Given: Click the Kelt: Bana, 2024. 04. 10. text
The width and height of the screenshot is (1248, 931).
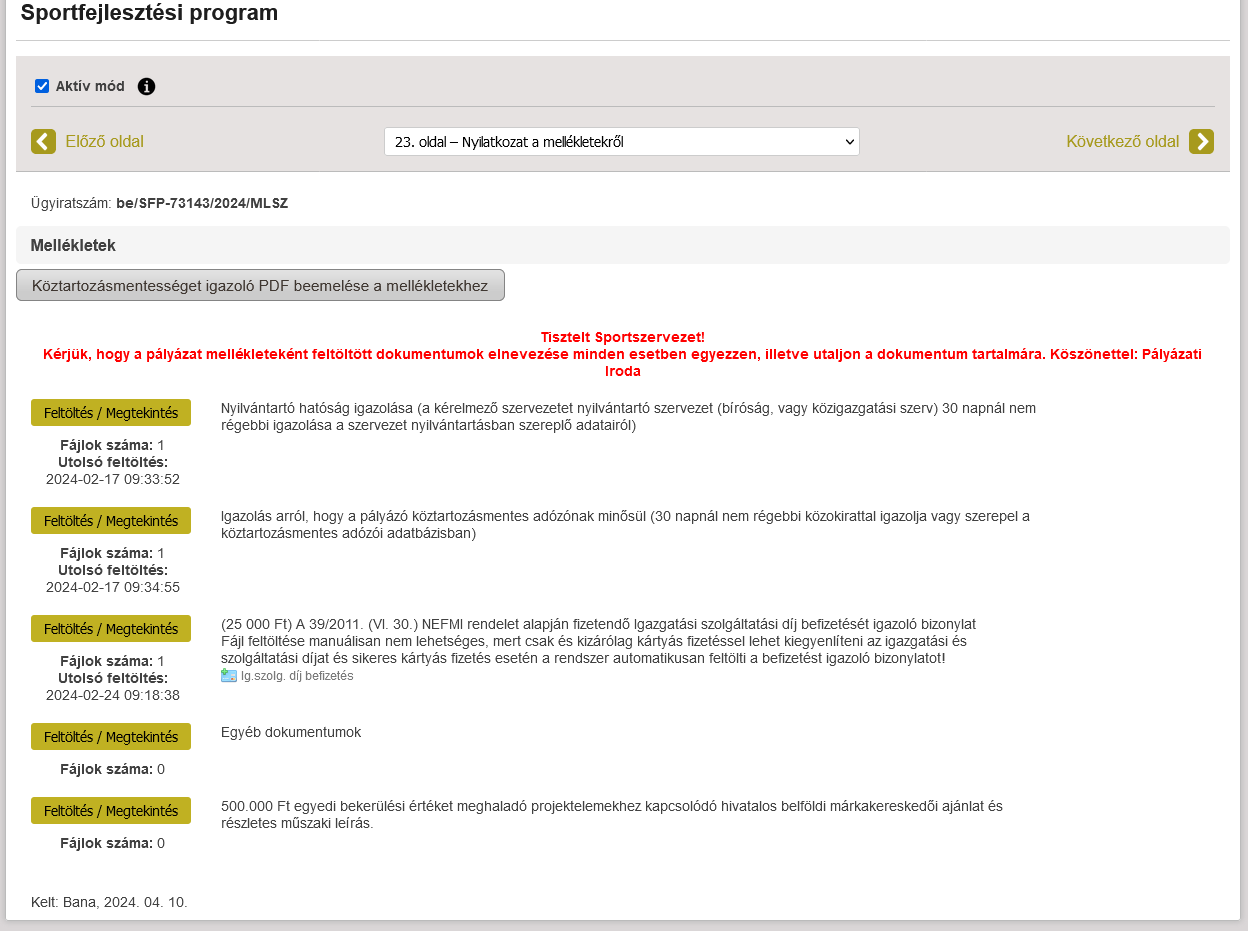Looking at the screenshot, I should (109, 902).
